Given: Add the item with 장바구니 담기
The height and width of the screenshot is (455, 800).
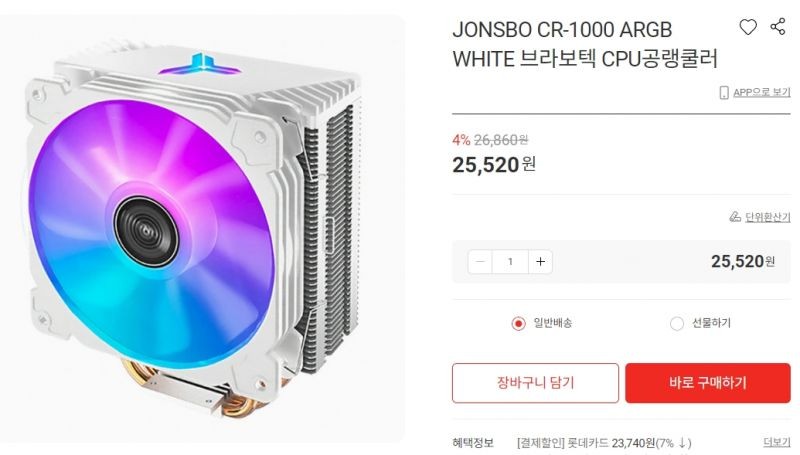Looking at the screenshot, I should pyautogui.click(x=535, y=383).
